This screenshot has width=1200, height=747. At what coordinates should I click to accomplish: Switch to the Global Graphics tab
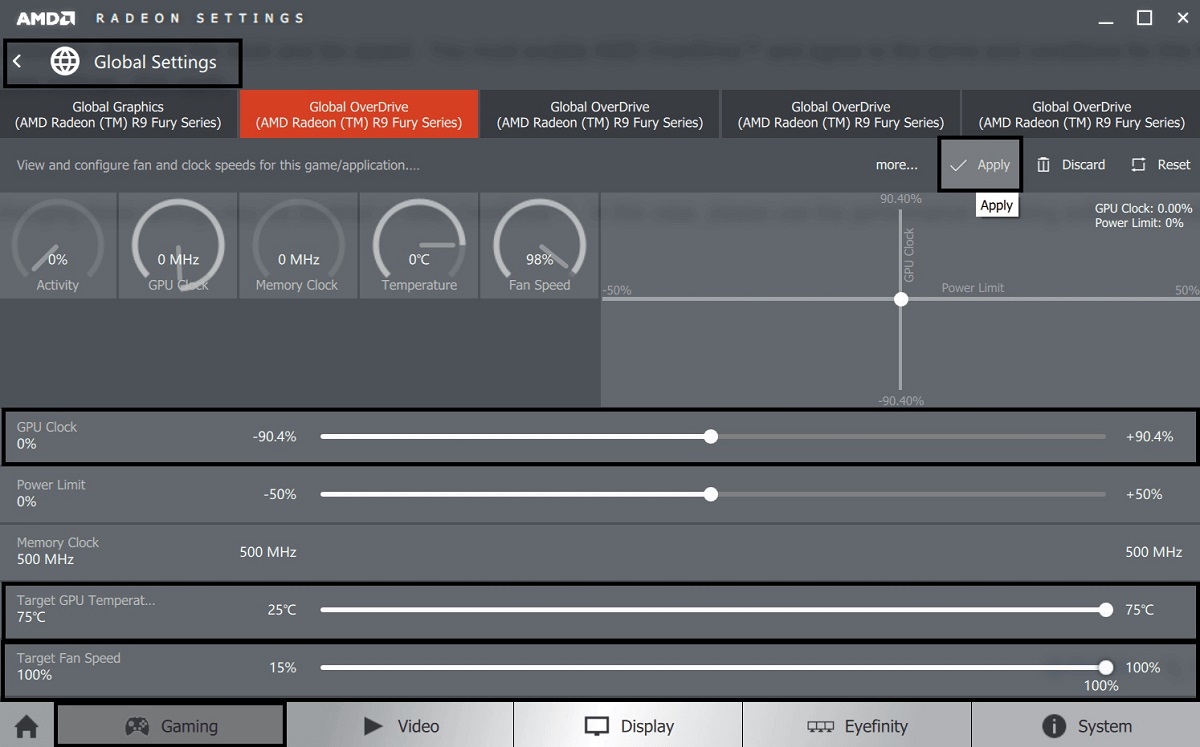tap(118, 114)
